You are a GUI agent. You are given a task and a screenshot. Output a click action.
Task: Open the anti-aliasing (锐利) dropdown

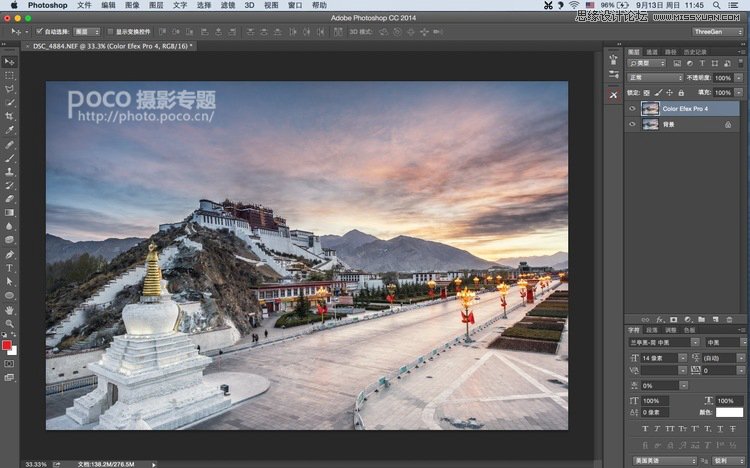coord(728,460)
